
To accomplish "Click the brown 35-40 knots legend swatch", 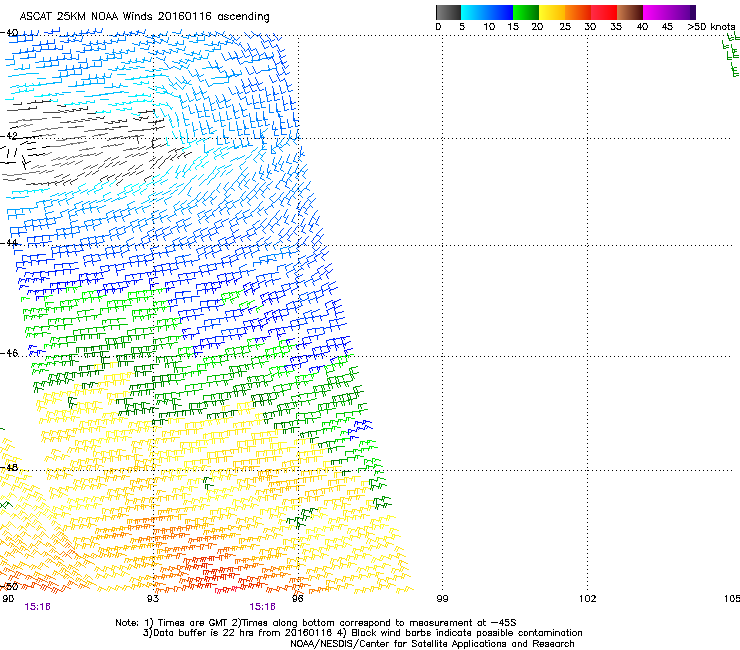I will pos(630,12).
